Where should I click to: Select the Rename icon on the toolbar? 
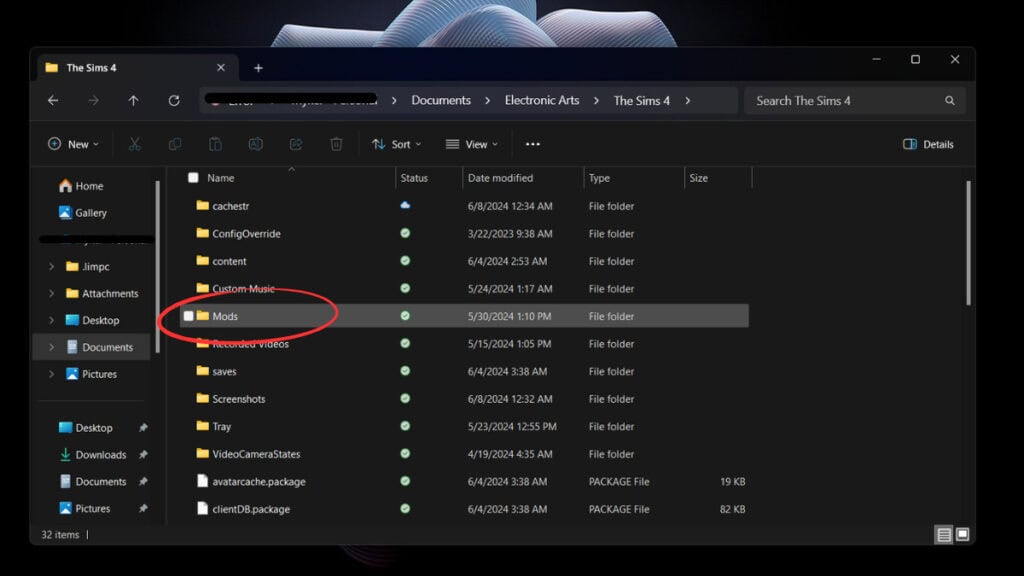click(255, 144)
